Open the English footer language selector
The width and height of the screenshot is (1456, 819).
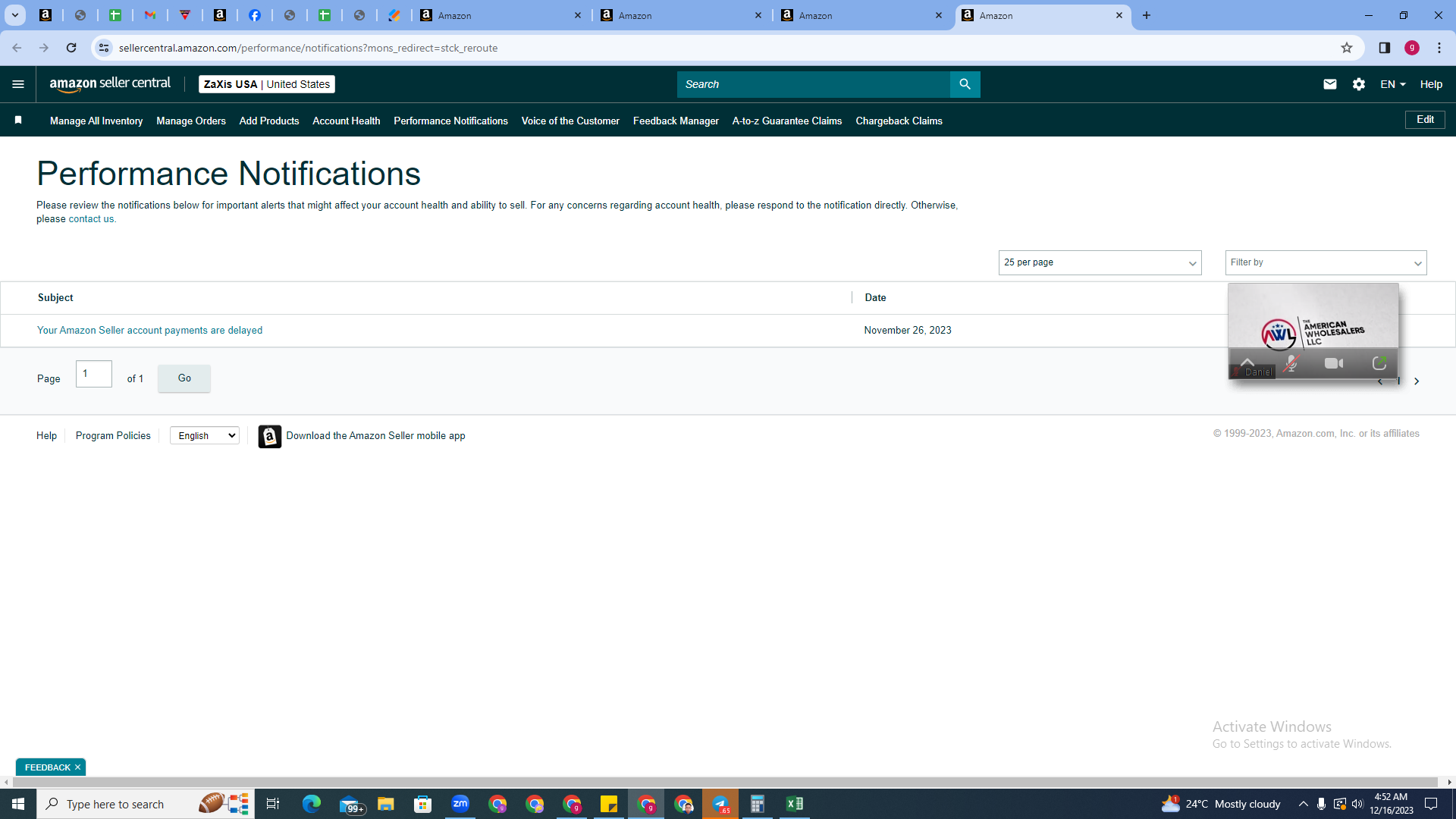point(205,435)
